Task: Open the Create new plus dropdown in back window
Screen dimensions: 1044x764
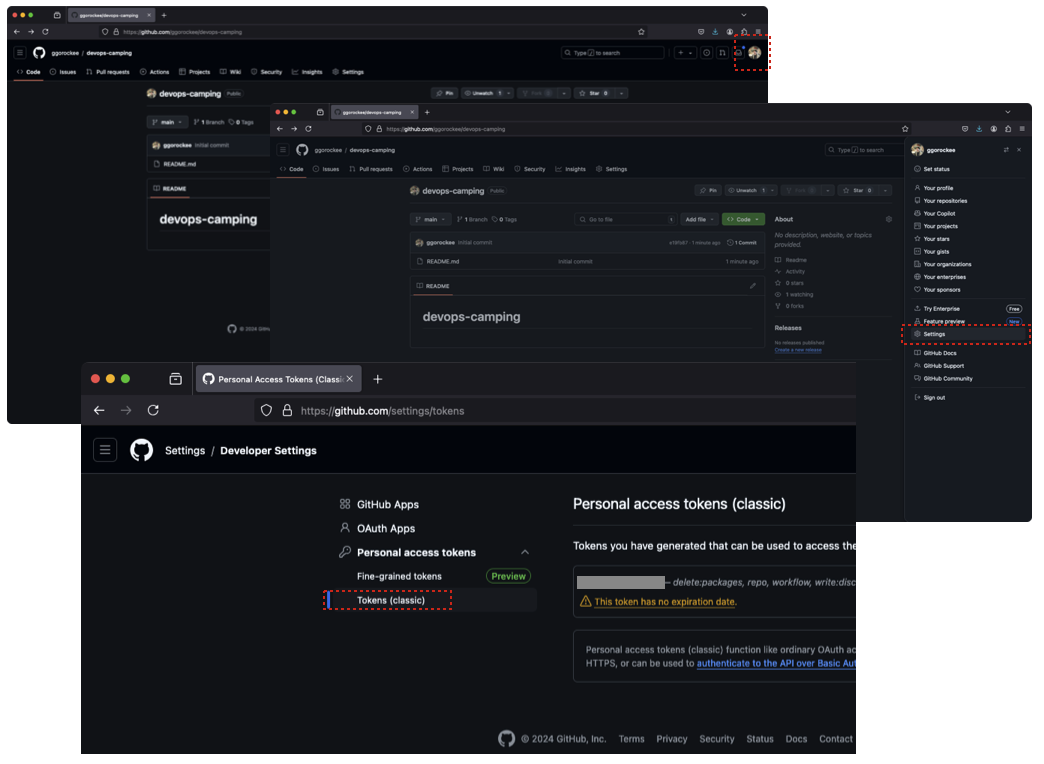Action: (x=685, y=53)
